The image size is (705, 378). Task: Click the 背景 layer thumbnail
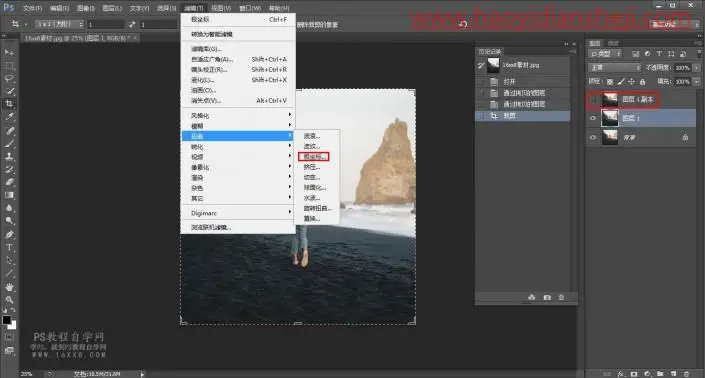pyautogui.click(x=610, y=137)
